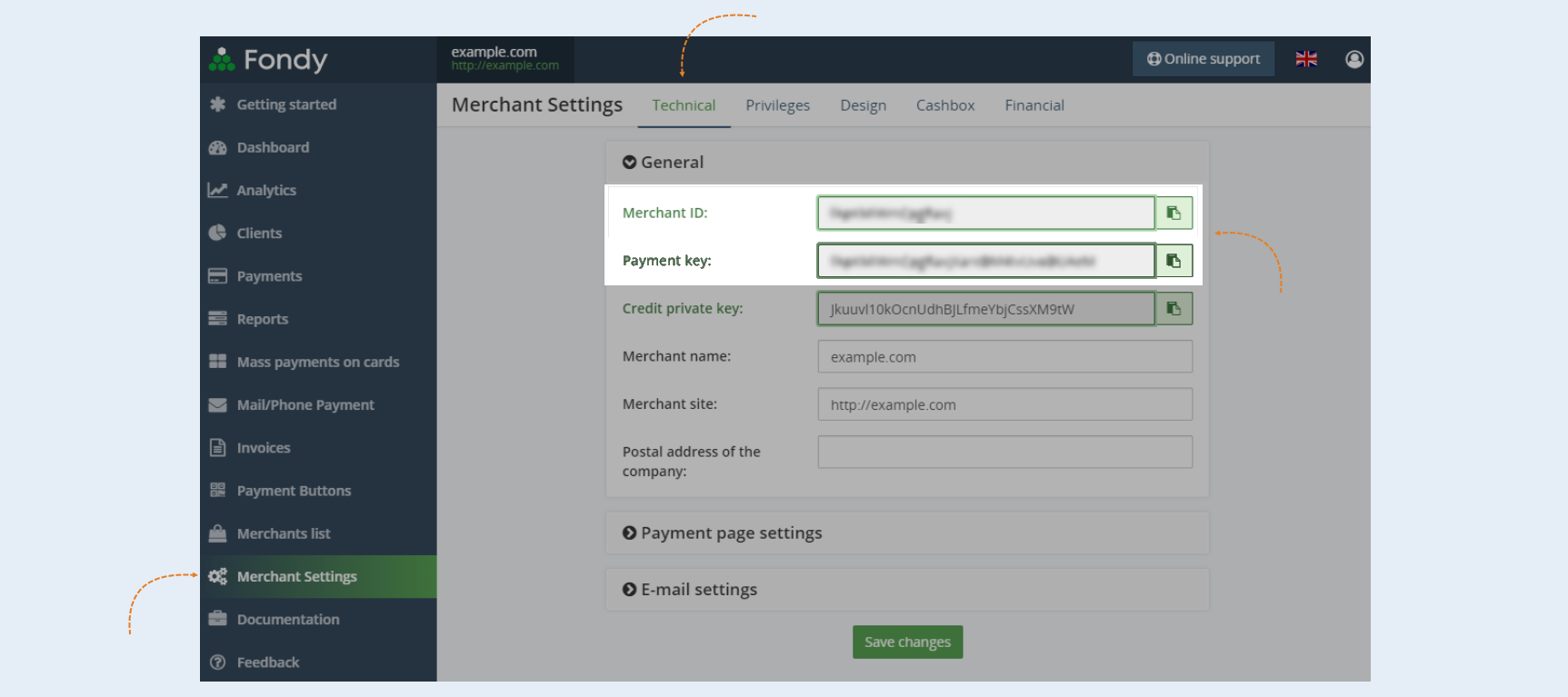Copy the Payment key value
The image size is (1568, 697).
1174,261
